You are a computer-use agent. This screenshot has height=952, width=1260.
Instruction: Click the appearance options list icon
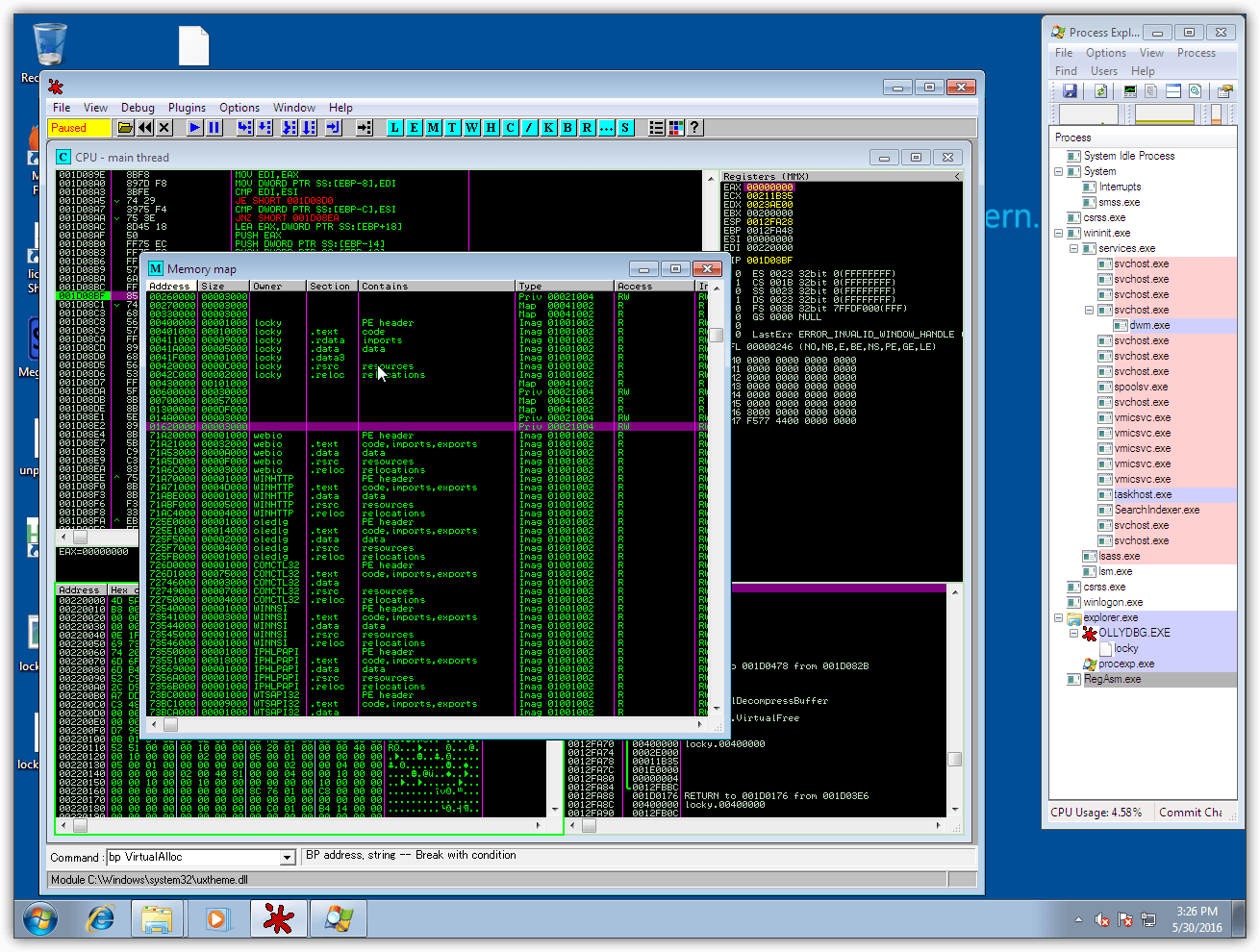[x=657, y=127]
